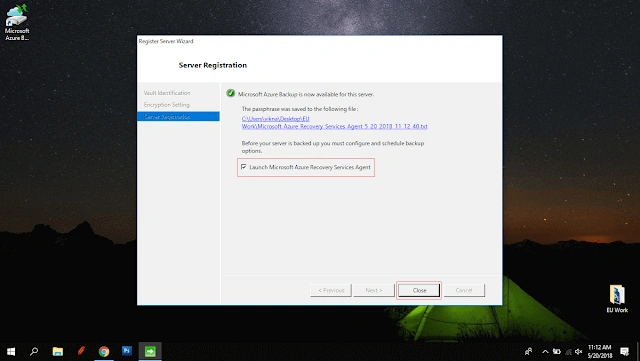Click 'Before your server is backed up' text

(x=333, y=147)
